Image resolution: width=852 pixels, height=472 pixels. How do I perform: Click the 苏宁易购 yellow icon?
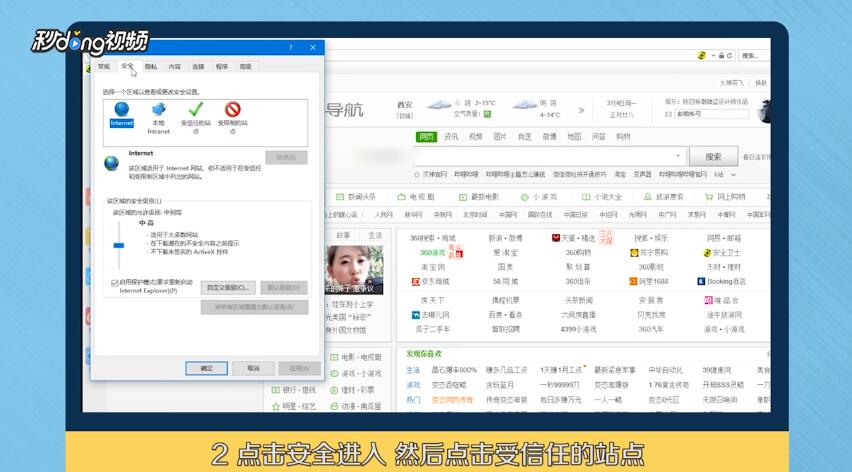(634, 253)
